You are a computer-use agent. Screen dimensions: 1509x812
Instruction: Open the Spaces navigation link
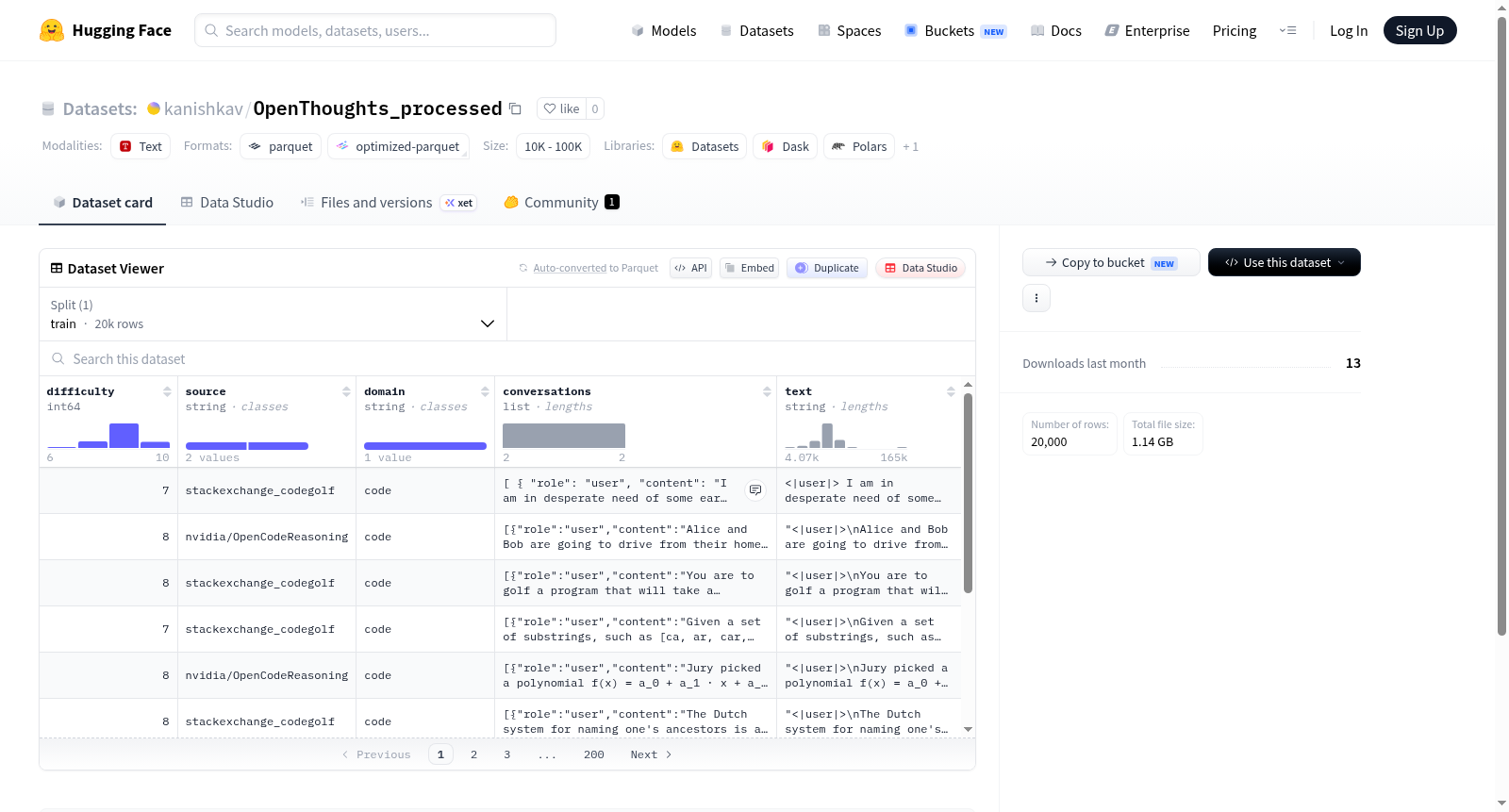point(849,30)
